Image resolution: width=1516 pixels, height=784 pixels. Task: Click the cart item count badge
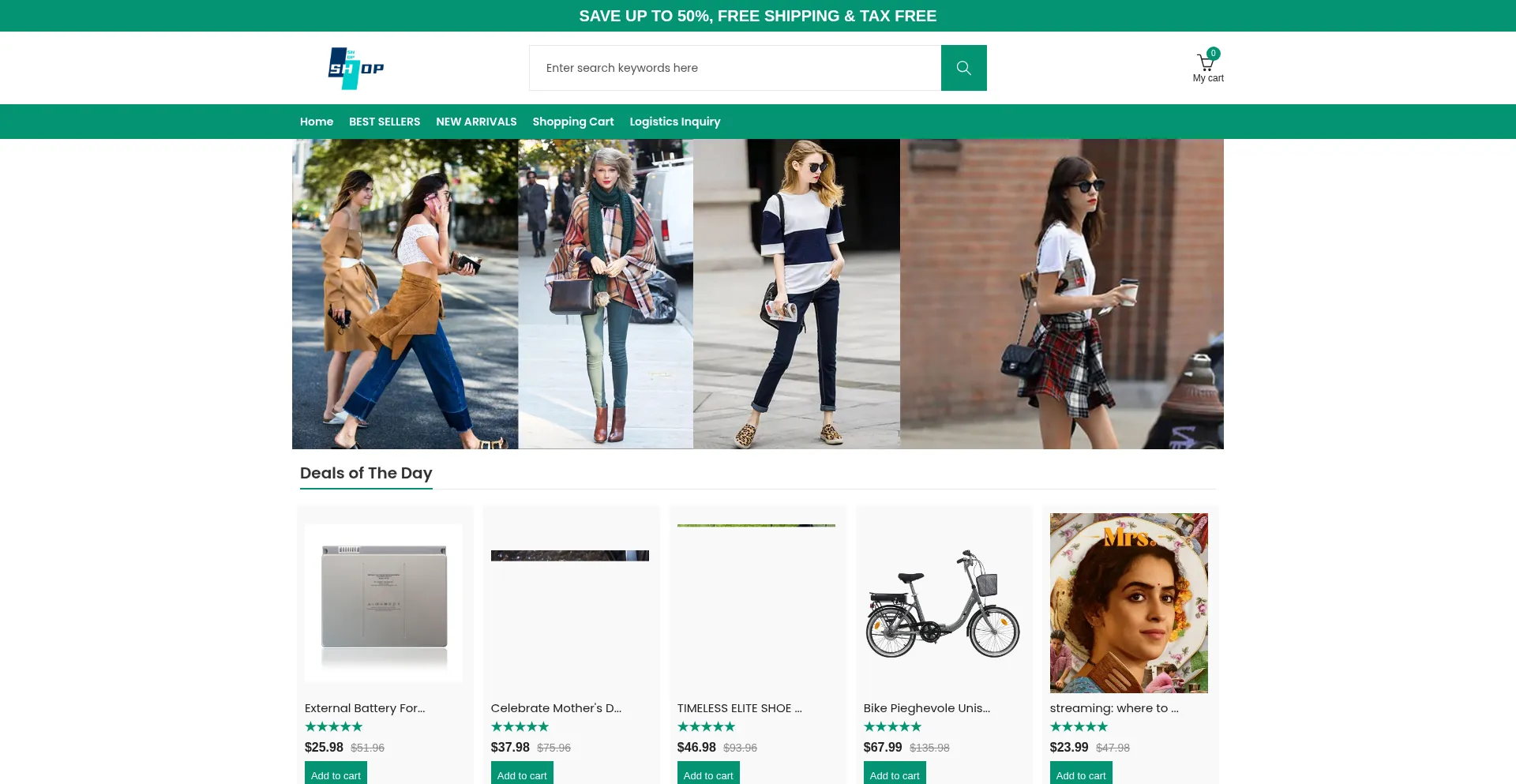click(1214, 54)
